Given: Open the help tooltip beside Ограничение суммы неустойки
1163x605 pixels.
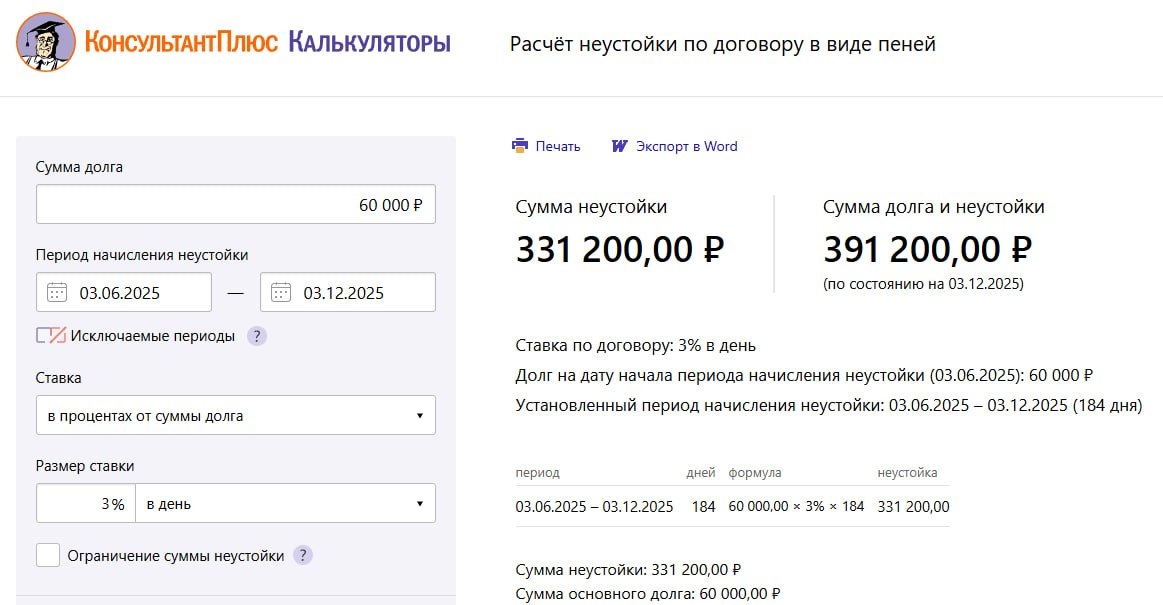Looking at the screenshot, I should click(x=302, y=555).
